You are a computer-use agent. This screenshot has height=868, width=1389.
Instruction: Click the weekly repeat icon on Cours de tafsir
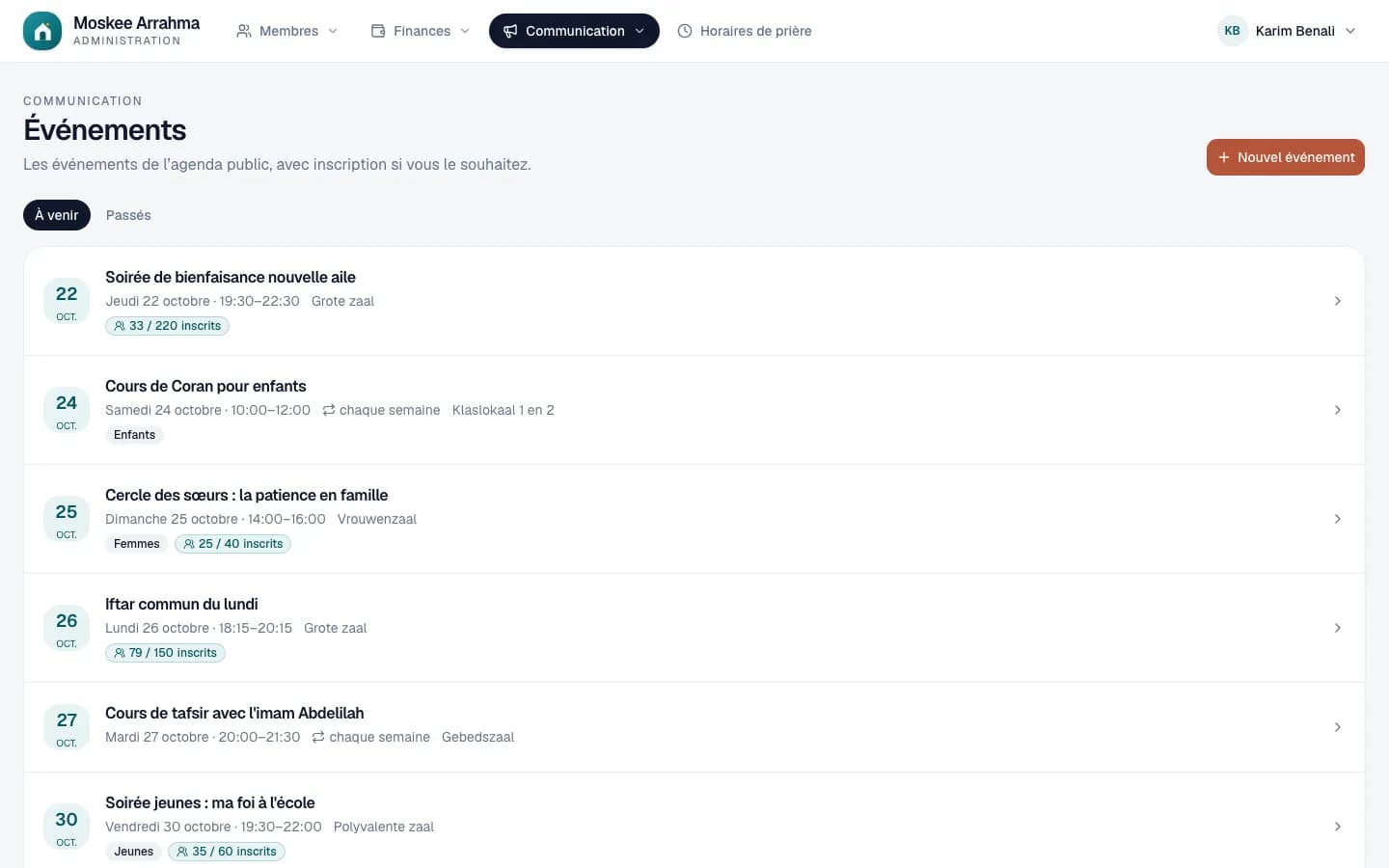pyautogui.click(x=318, y=737)
